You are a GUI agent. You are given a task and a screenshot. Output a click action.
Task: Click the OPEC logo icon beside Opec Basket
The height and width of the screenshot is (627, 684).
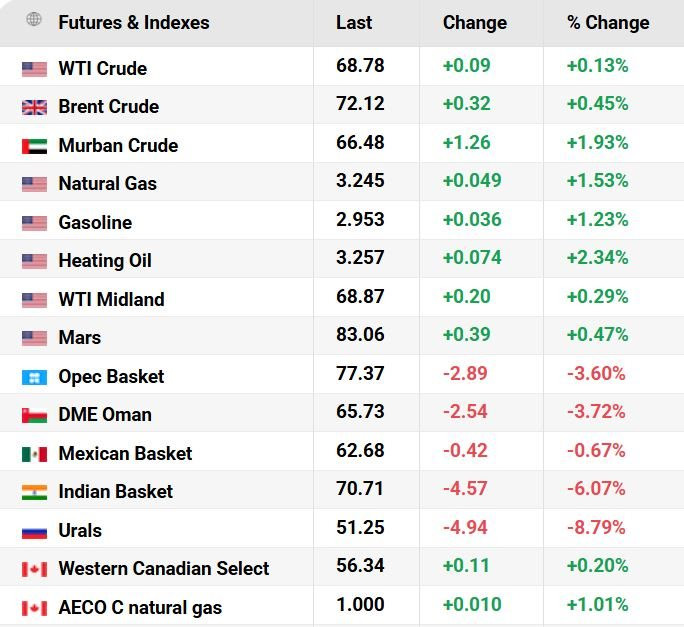click(x=34, y=377)
